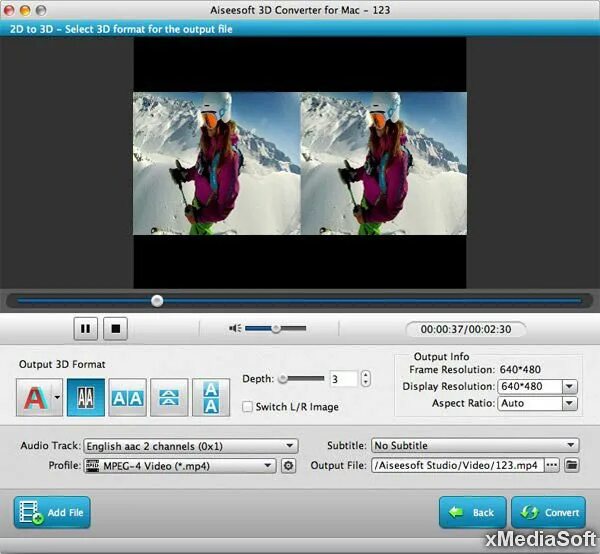Image resolution: width=600 pixels, height=554 pixels.
Task: Select the Anaglyph 3D format icon
Action: point(34,398)
